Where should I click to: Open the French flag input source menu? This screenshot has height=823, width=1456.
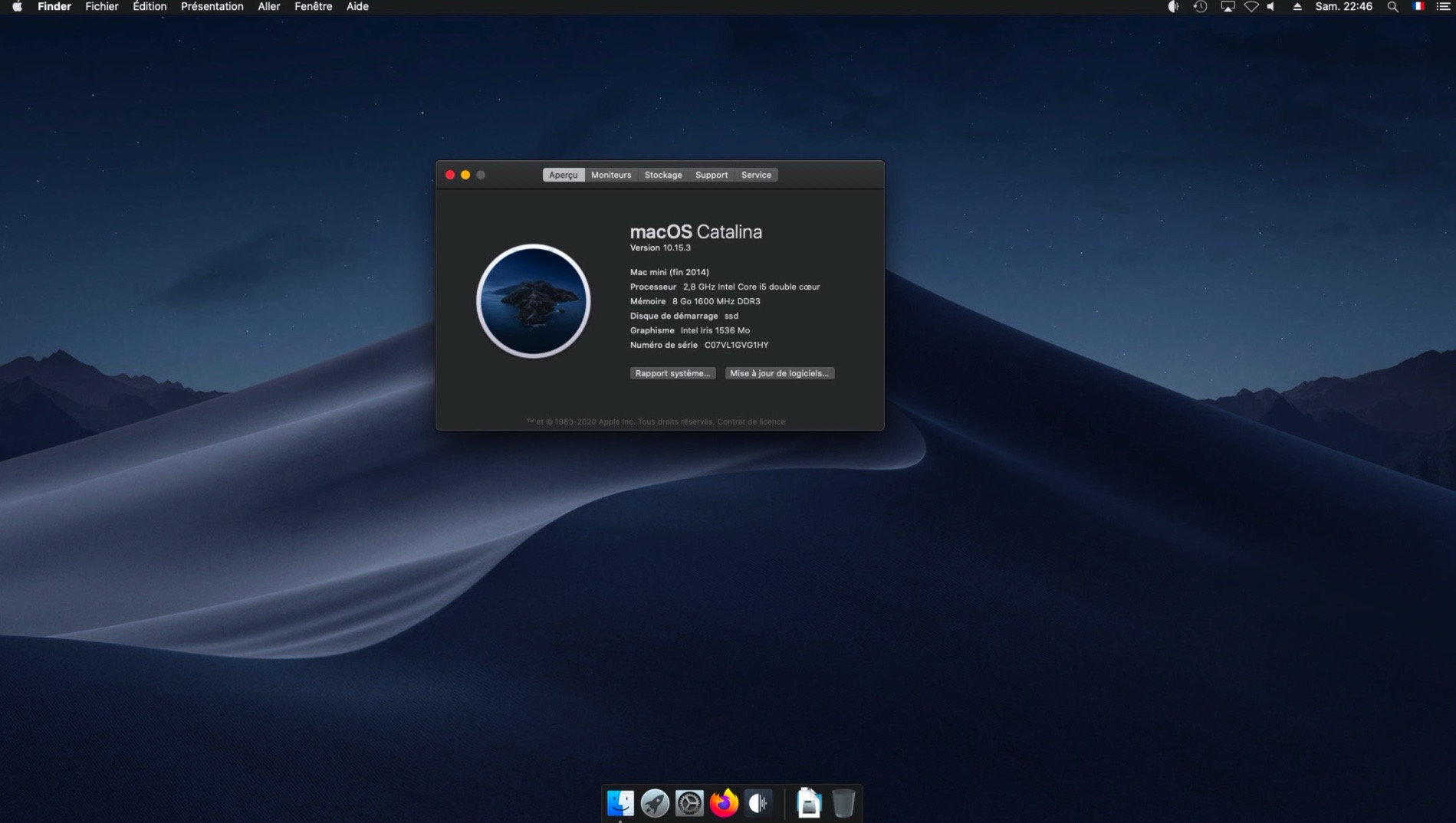pyautogui.click(x=1418, y=7)
